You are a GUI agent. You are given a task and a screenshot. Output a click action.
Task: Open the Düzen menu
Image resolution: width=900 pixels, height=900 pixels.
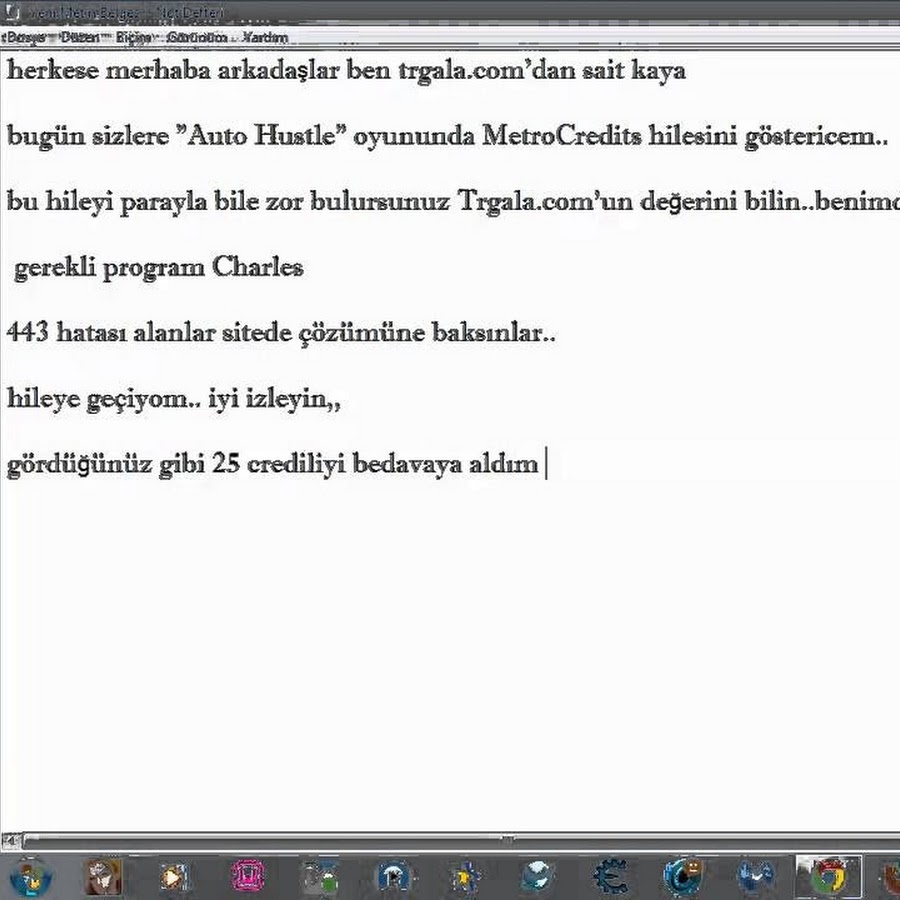[x=78, y=37]
